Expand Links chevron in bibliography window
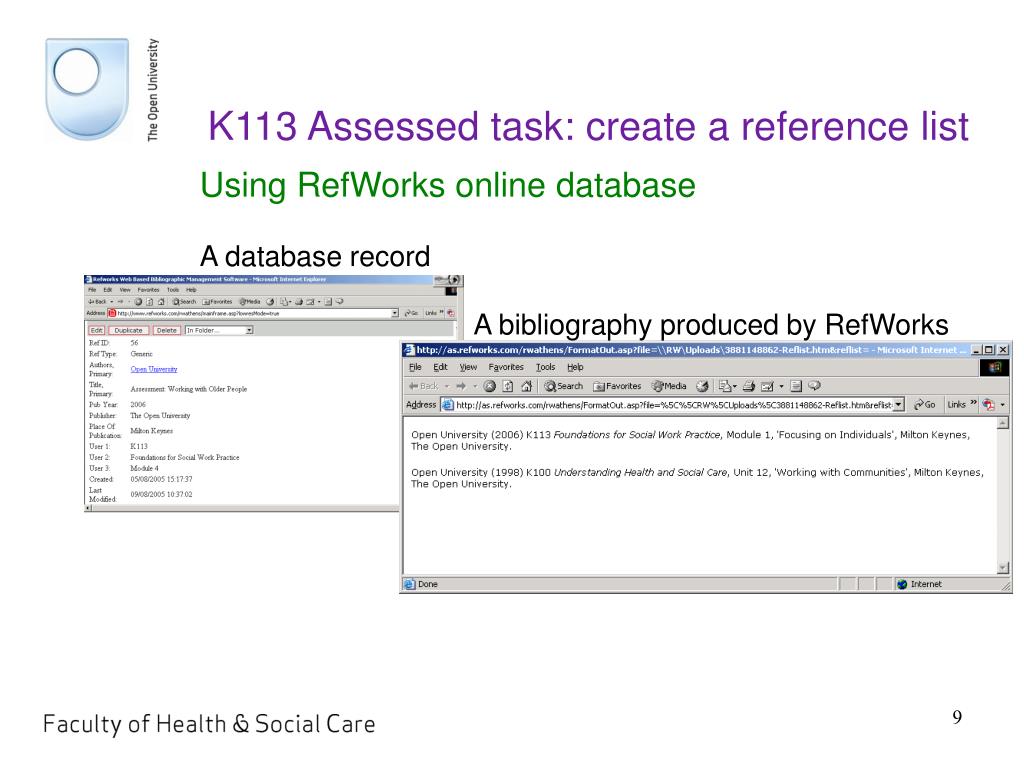1024x768 pixels. click(973, 403)
